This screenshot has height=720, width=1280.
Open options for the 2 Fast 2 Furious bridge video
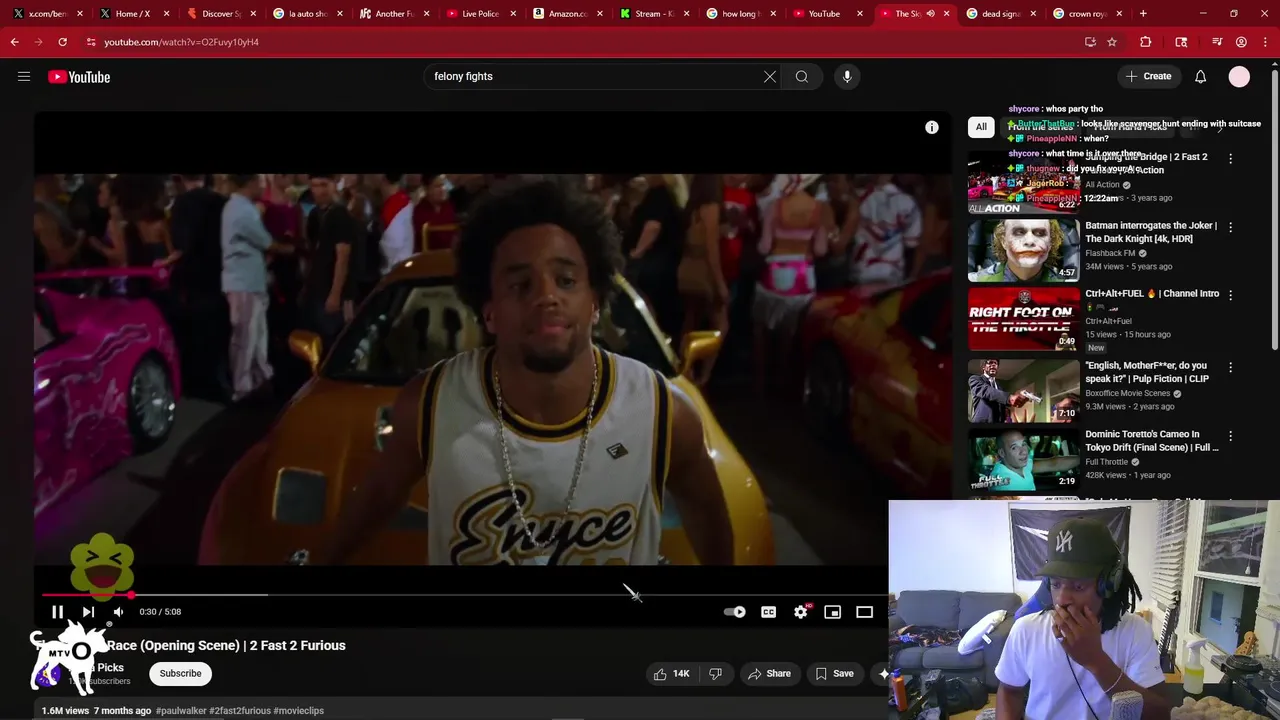tap(1230, 158)
